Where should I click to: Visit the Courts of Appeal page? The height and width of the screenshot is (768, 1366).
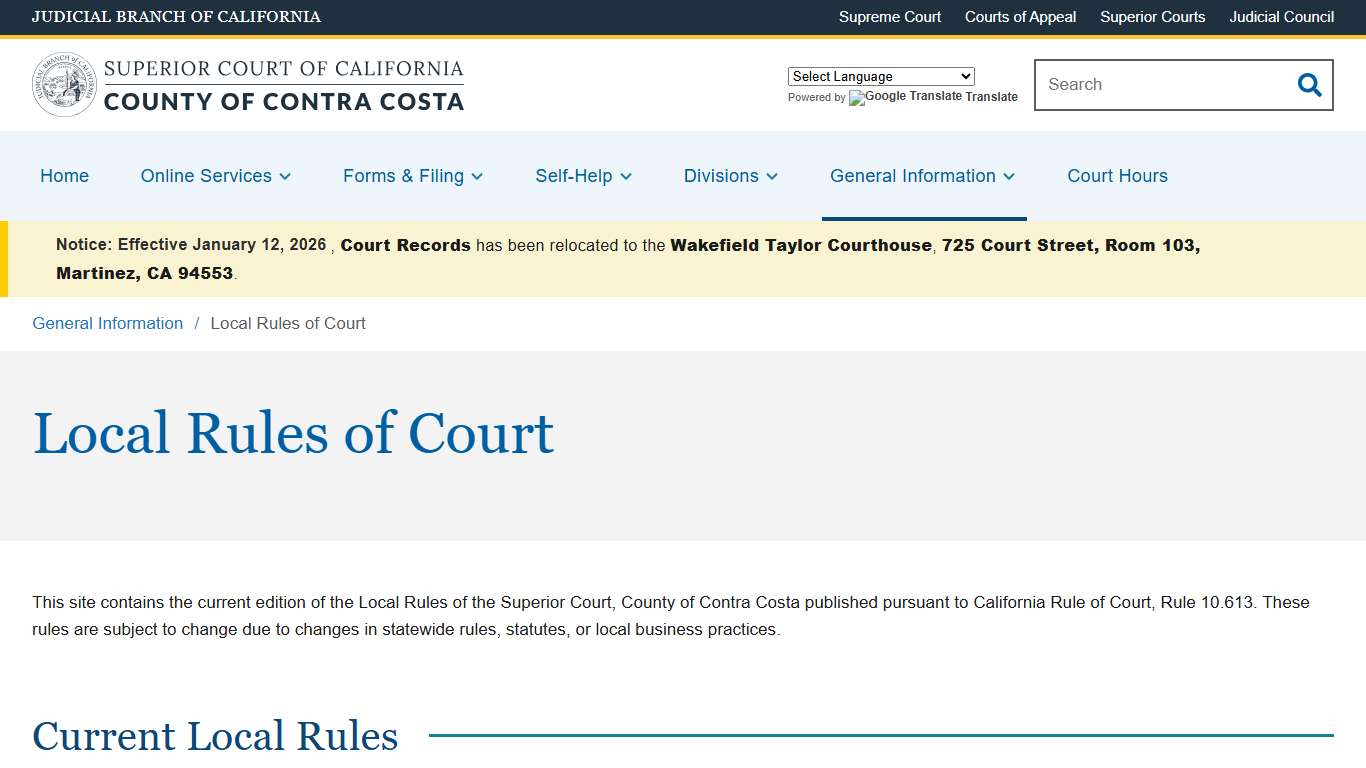point(1020,17)
